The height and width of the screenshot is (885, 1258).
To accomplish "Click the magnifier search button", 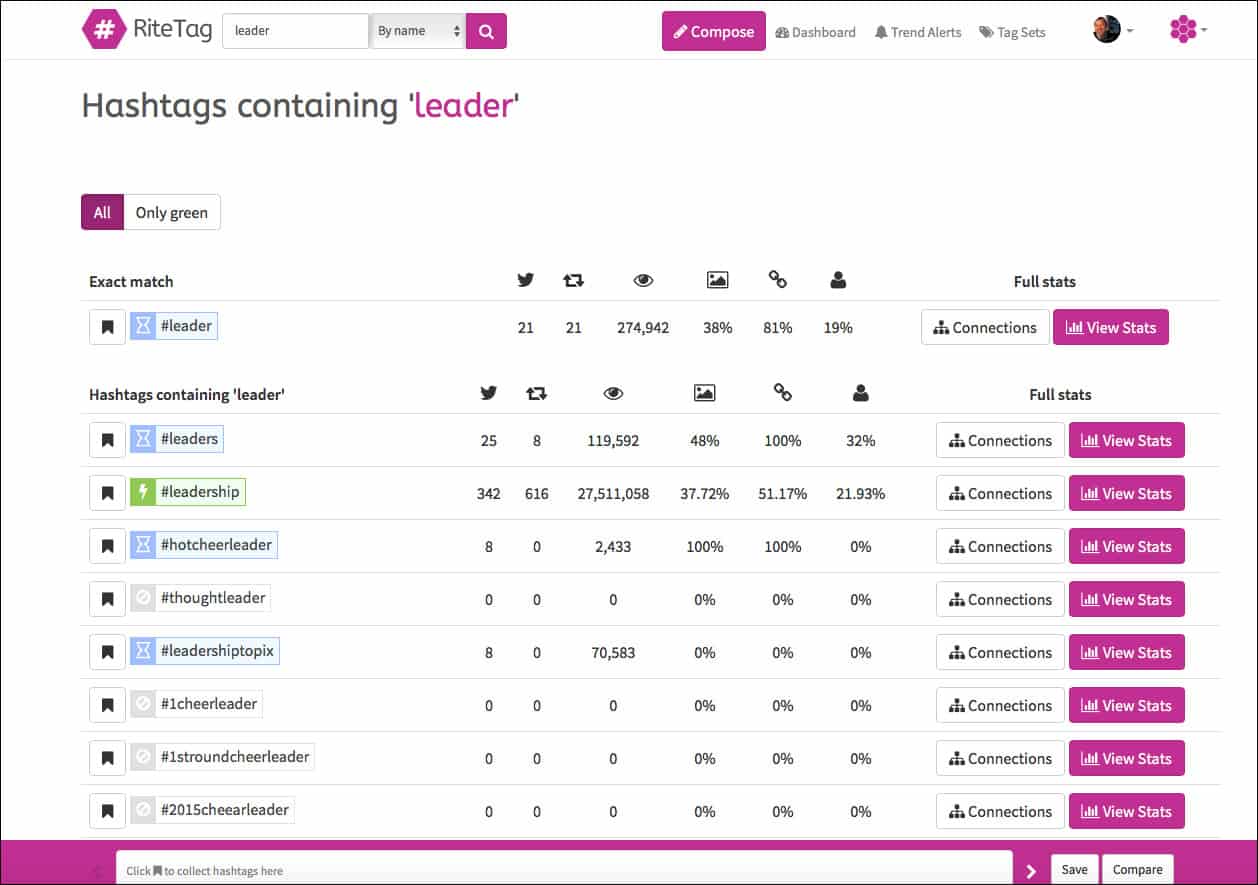I will (x=486, y=31).
